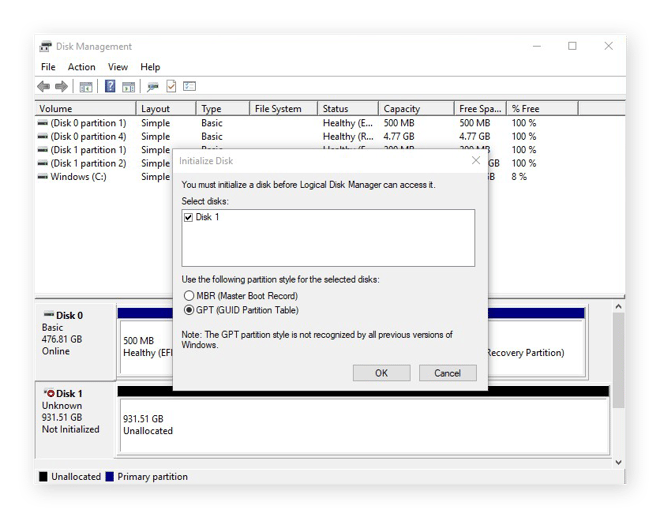Click the black Unallocated legend swatch

[43, 477]
